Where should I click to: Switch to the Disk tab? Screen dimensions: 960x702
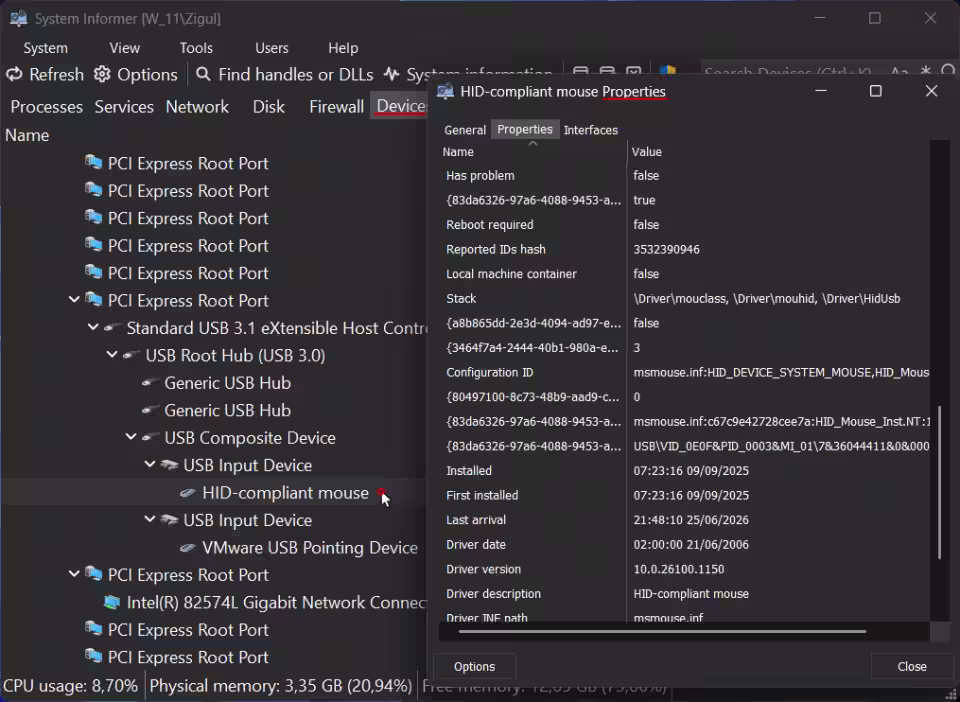click(x=268, y=106)
